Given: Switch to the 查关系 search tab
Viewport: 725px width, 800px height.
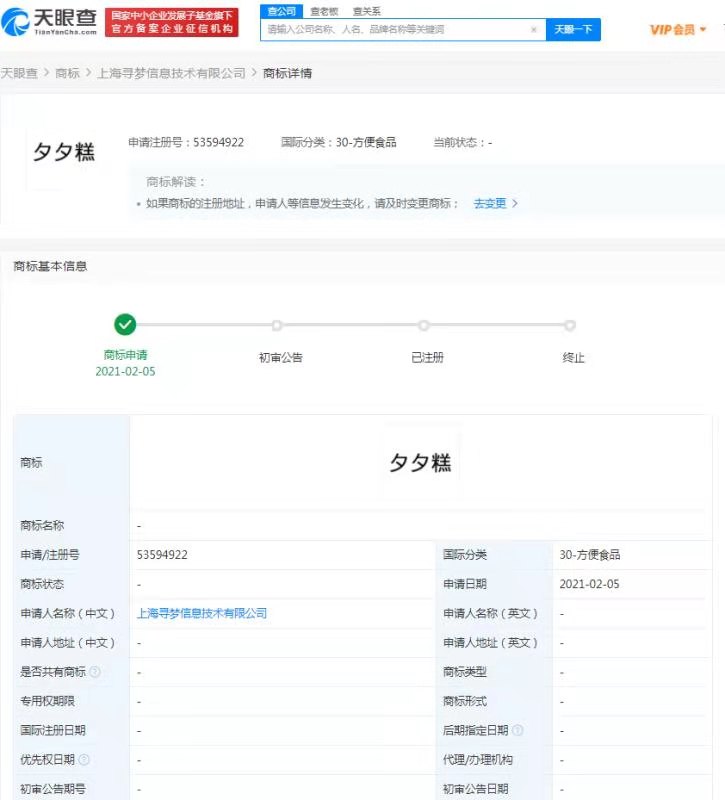Looking at the screenshot, I should 366,11.
